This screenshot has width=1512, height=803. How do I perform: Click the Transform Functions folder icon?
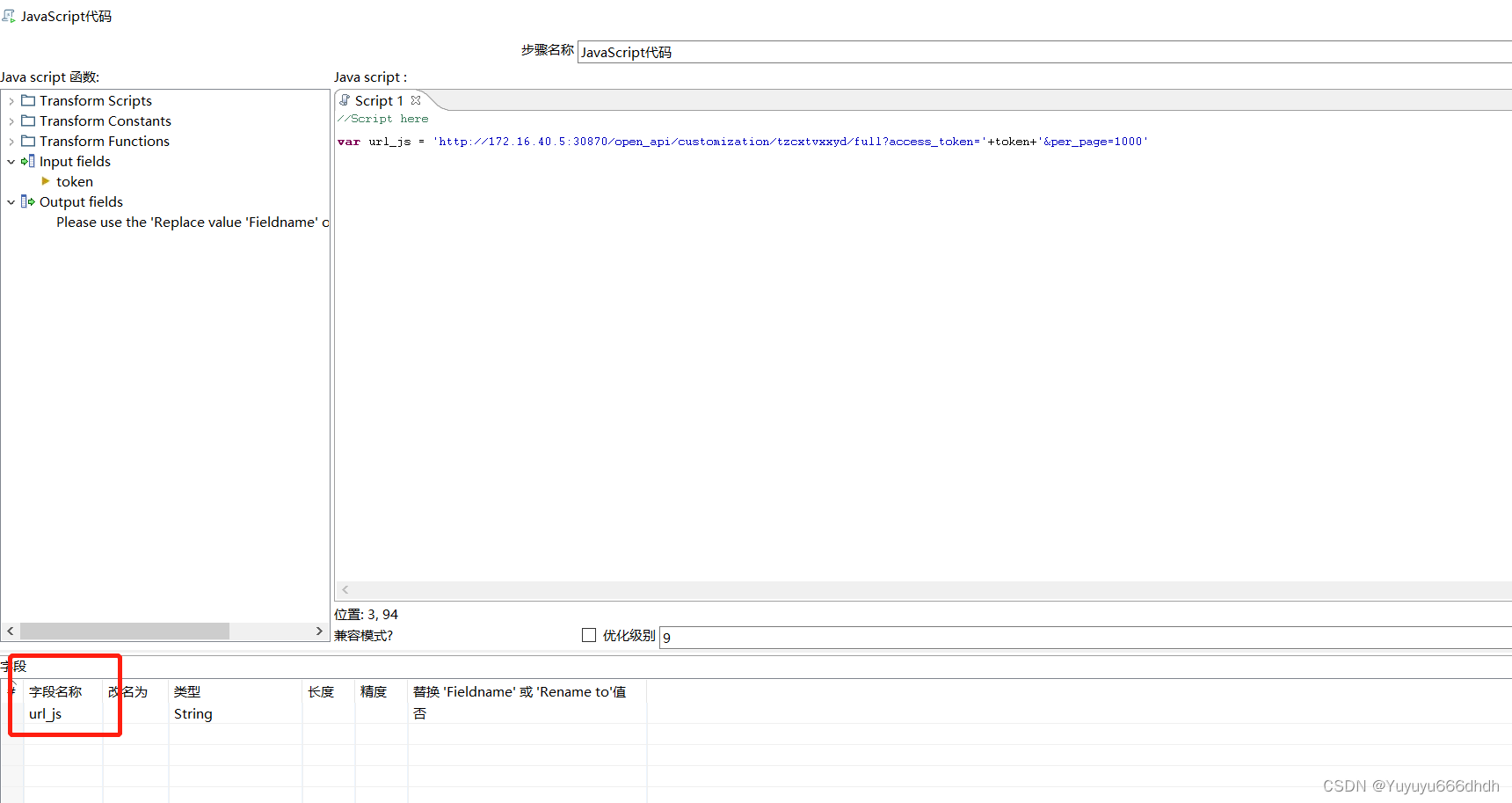pyautogui.click(x=28, y=141)
